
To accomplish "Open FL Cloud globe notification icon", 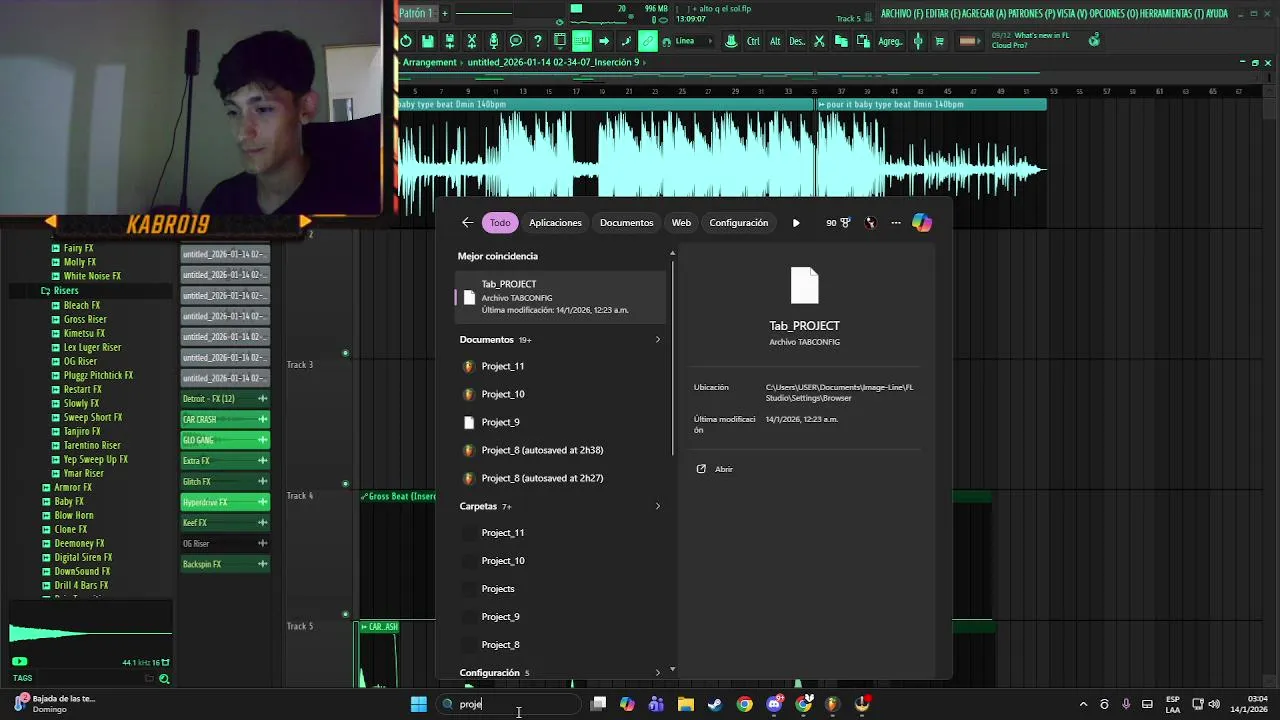I will [x=1095, y=40].
